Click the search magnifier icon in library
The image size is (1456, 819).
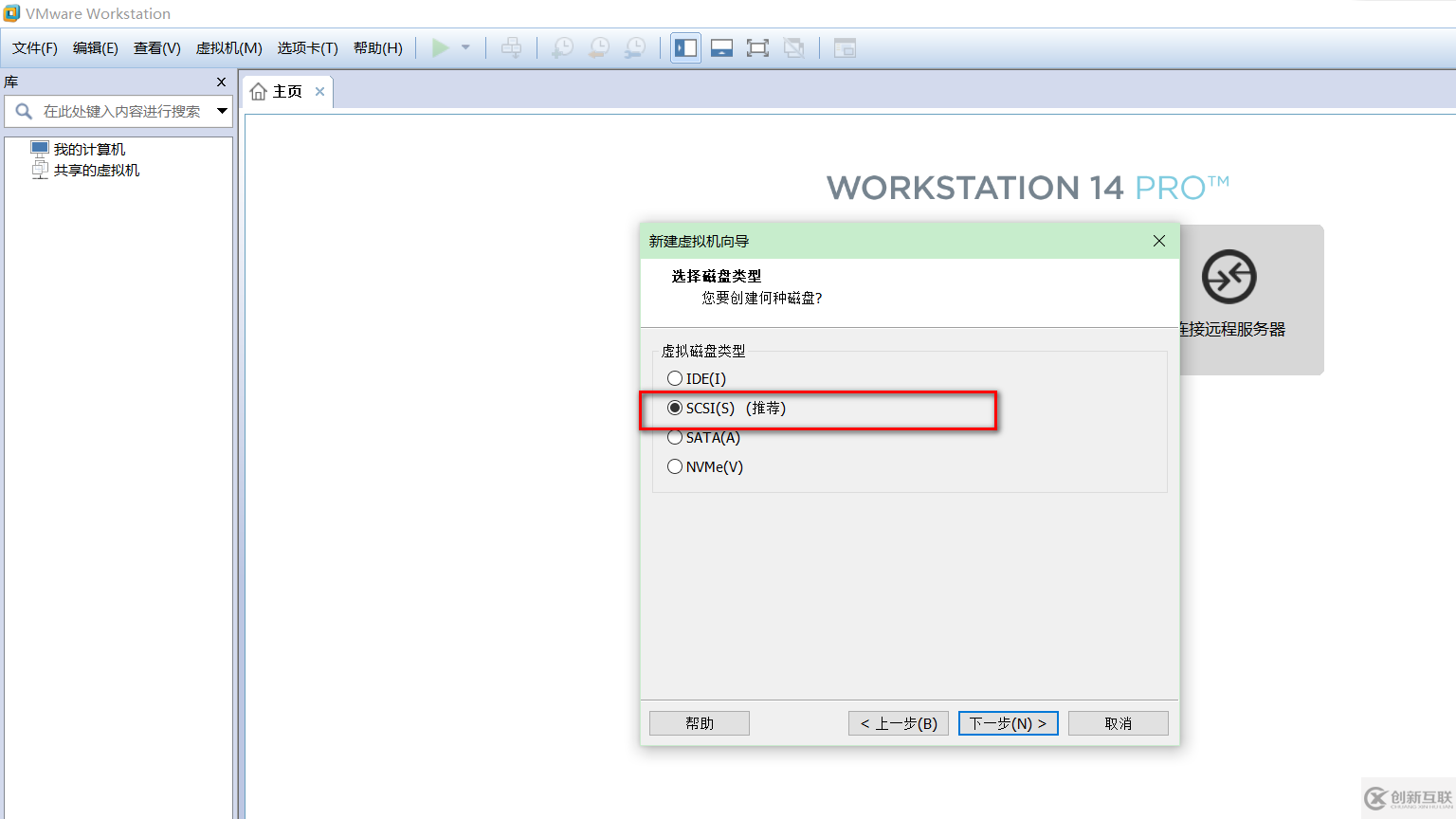point(24,111)
